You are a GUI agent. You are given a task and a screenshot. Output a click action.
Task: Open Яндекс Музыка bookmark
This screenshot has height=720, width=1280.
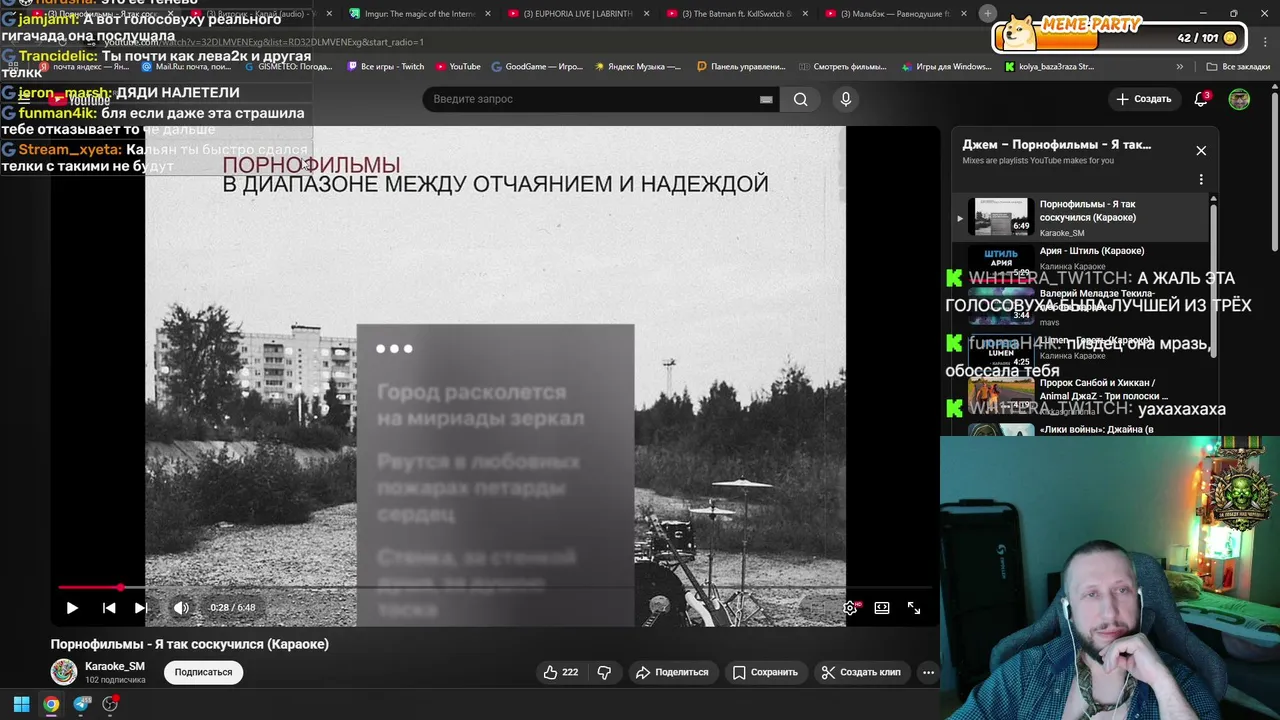[638, 67]
